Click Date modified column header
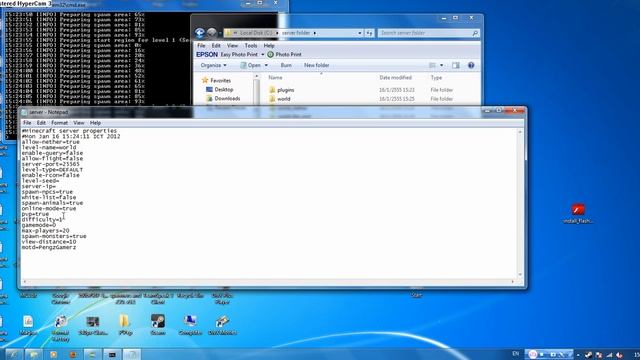This screenshot has width=640, height=360. 396,78
